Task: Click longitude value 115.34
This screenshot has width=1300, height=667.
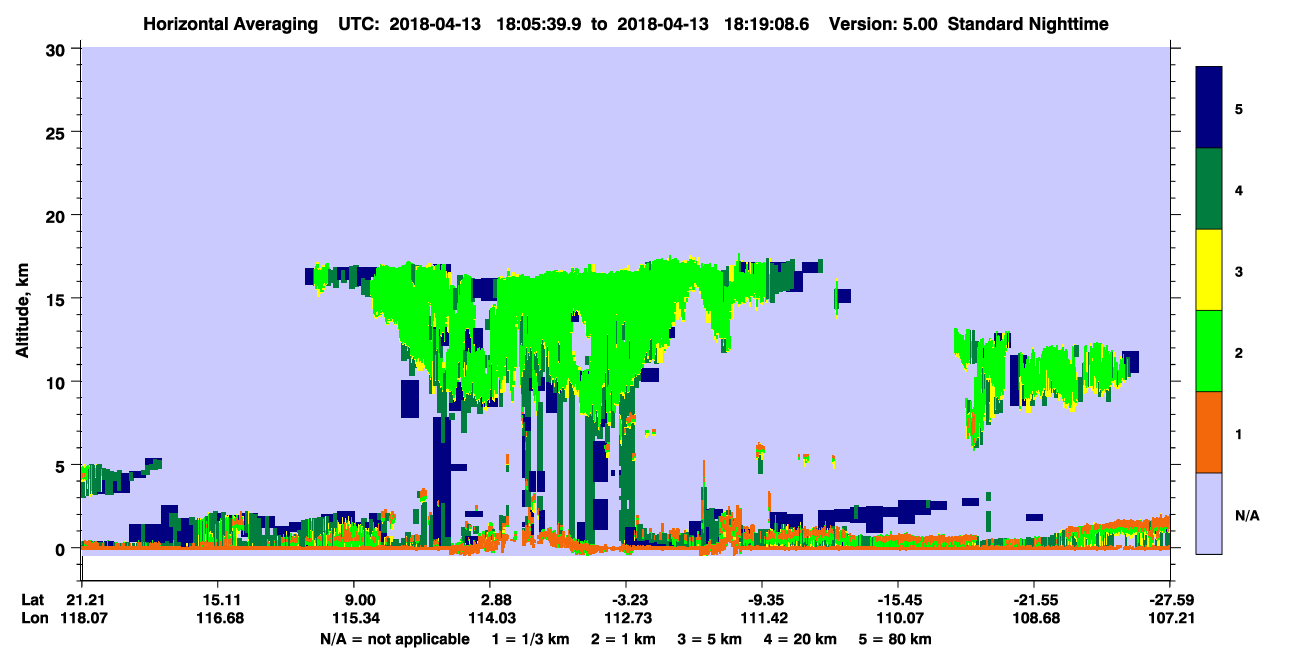Action: tap(357, 618)
